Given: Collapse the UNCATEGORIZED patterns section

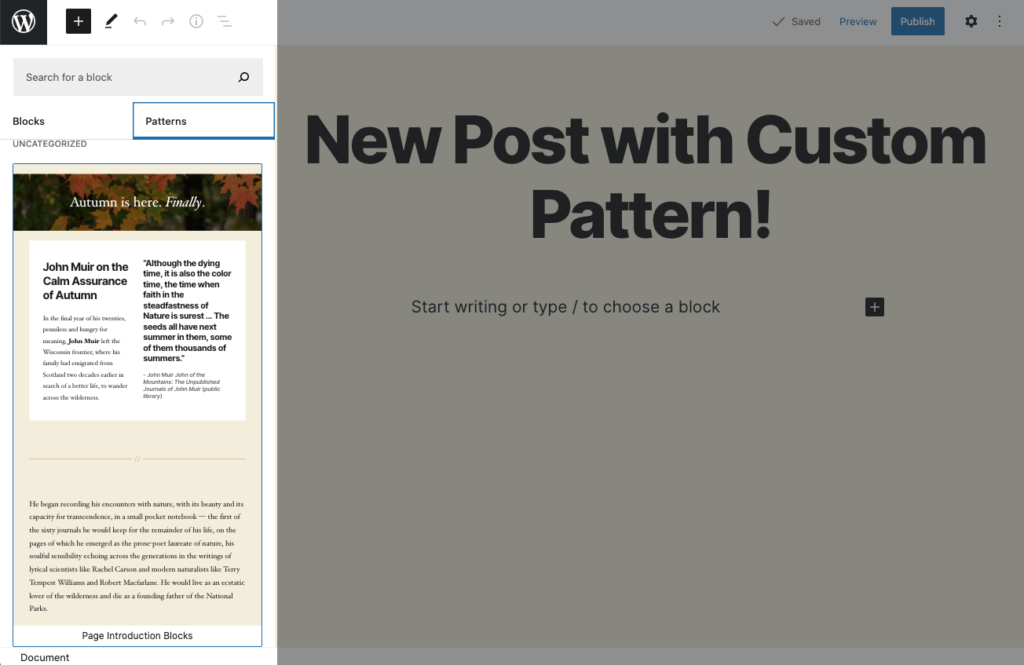Looking at the screenshot, I should coord(48,143).
